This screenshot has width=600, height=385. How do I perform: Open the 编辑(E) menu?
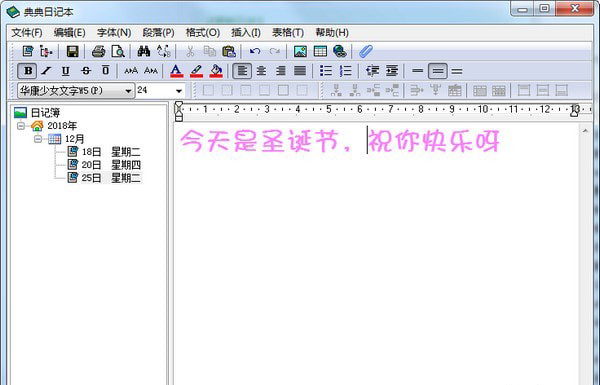pos(69,33)
